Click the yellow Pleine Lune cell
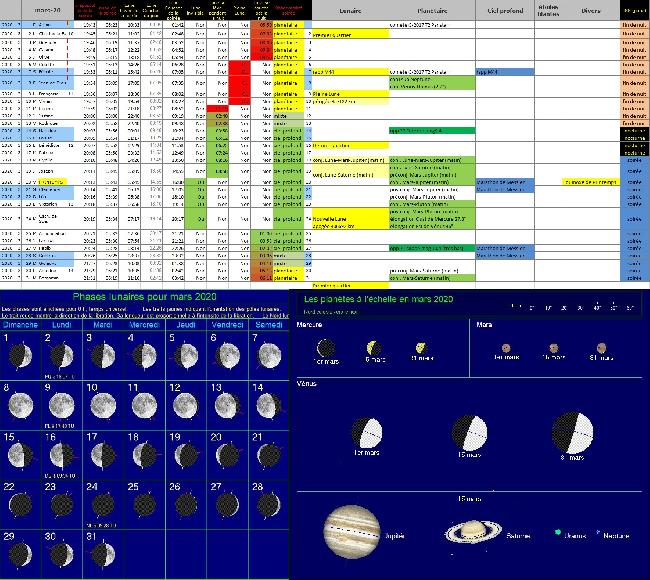The height and width of the screenshot is (580, 650). click(x=350, y=94)
